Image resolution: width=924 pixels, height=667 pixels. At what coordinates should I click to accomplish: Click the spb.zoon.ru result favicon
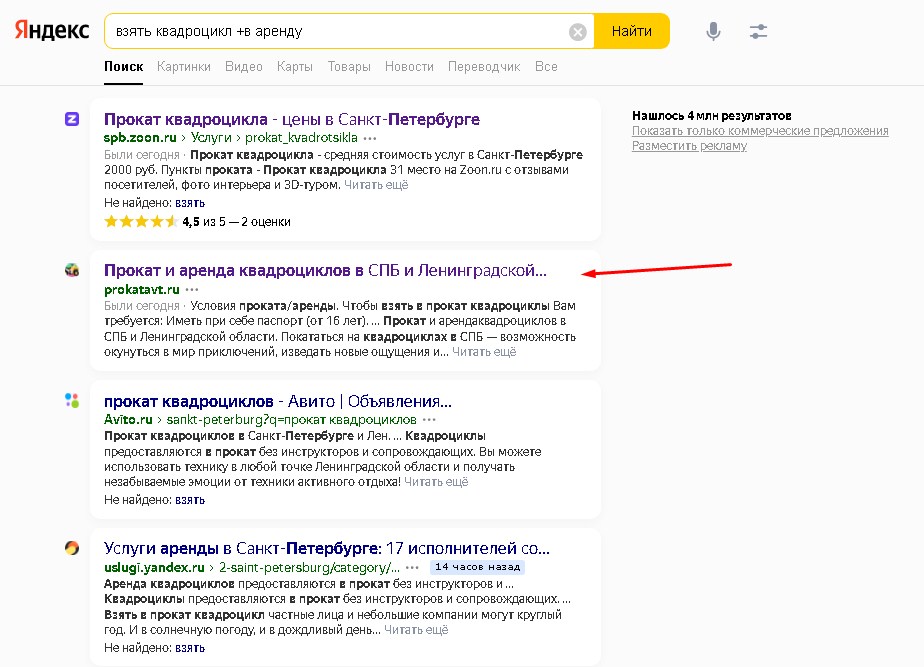point(71,119)
